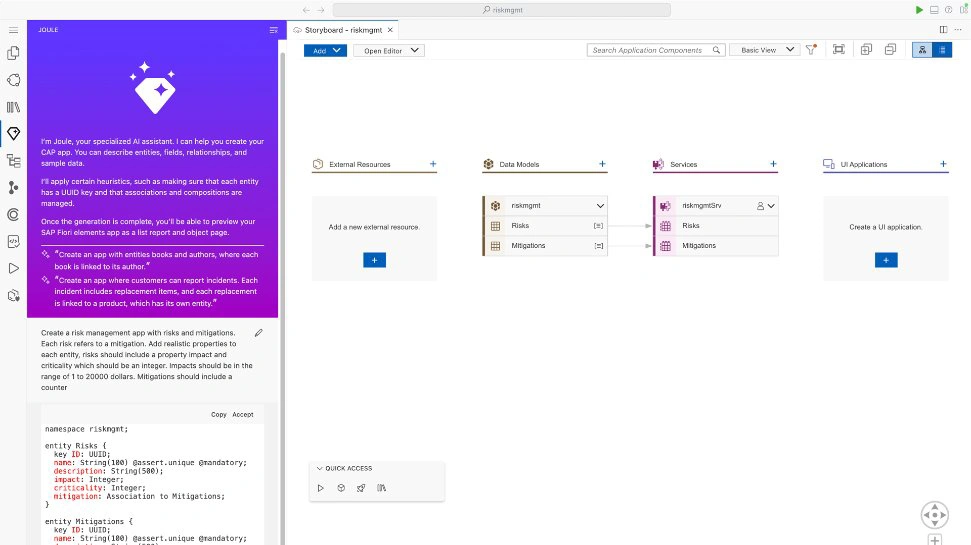Image resolution: width=971 pixels, height=545 pixels.
Task: Open the Source Control icon
Action: click(13, 188)
